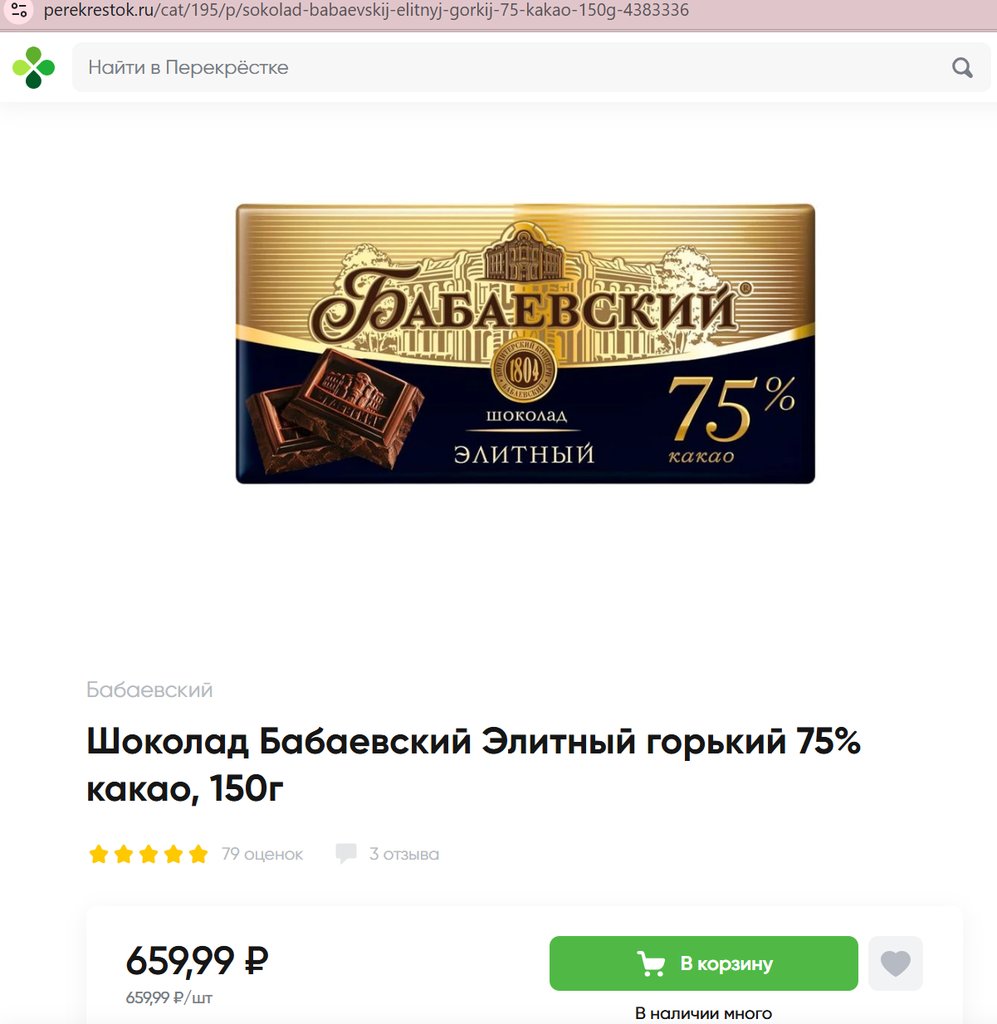Click the fourth rating star

[173, 854]
